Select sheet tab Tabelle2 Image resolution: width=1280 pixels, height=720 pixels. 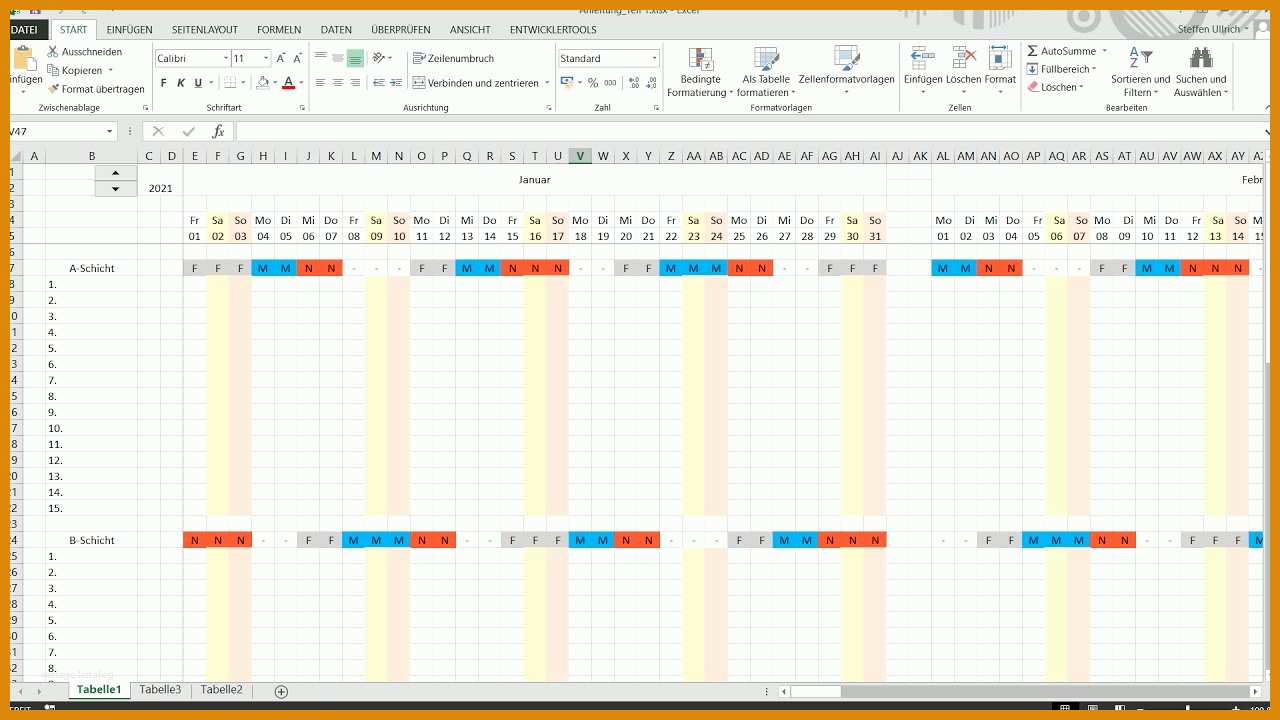[x=221, y=690]
